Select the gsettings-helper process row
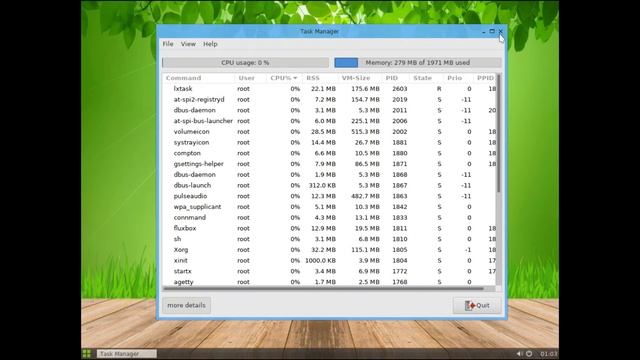 point(329,164)
